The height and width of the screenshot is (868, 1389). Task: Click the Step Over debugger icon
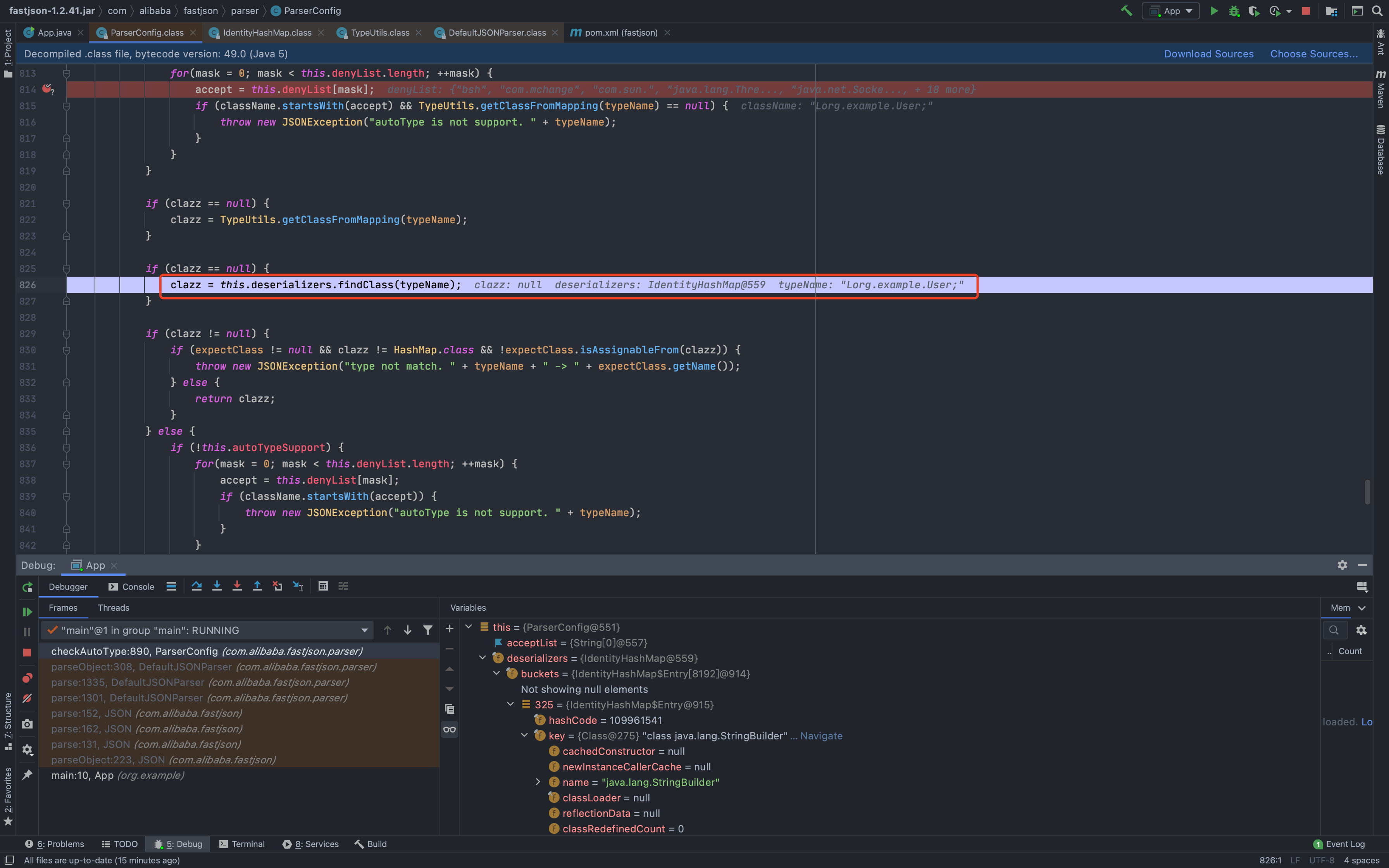pyautogui.click(x=196, y=586)
